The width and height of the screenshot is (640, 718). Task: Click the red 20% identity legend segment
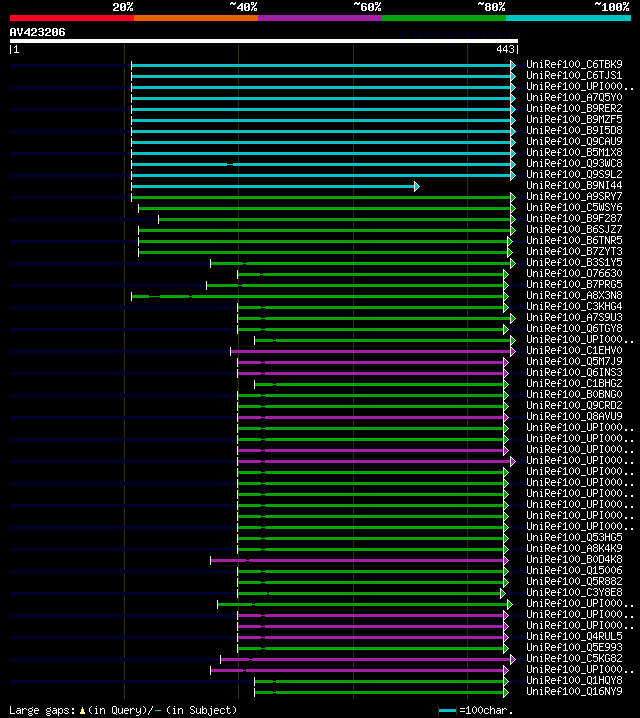click(x=72, y=18)
